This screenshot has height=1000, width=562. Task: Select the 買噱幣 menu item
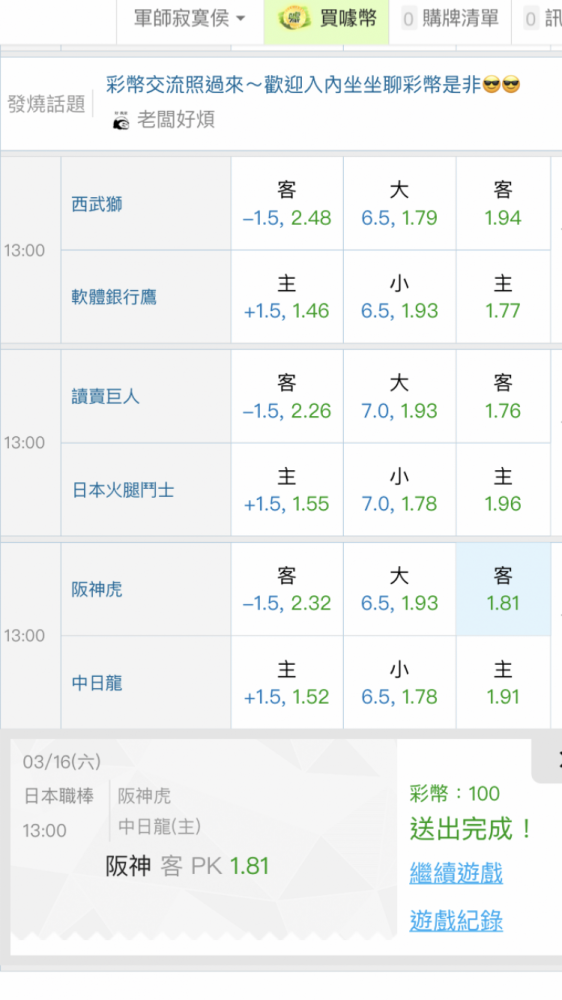click(327, 18)
